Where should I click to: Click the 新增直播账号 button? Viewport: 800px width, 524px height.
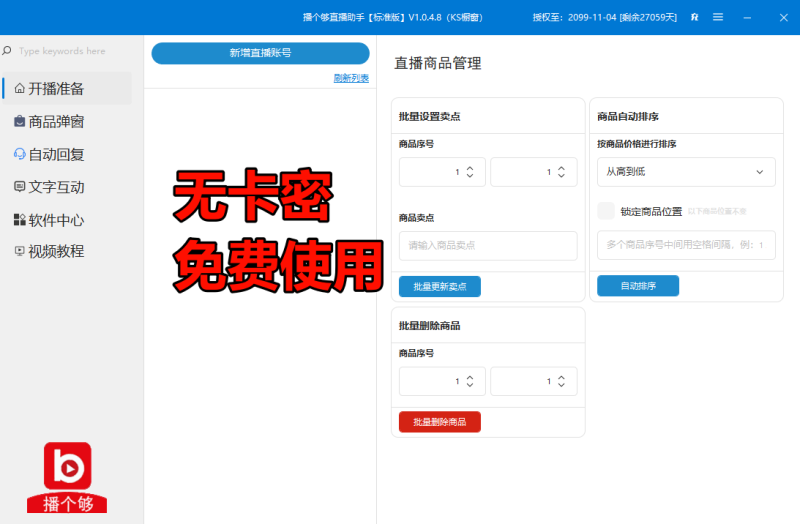pyautogui.click(x=260, y=53)
